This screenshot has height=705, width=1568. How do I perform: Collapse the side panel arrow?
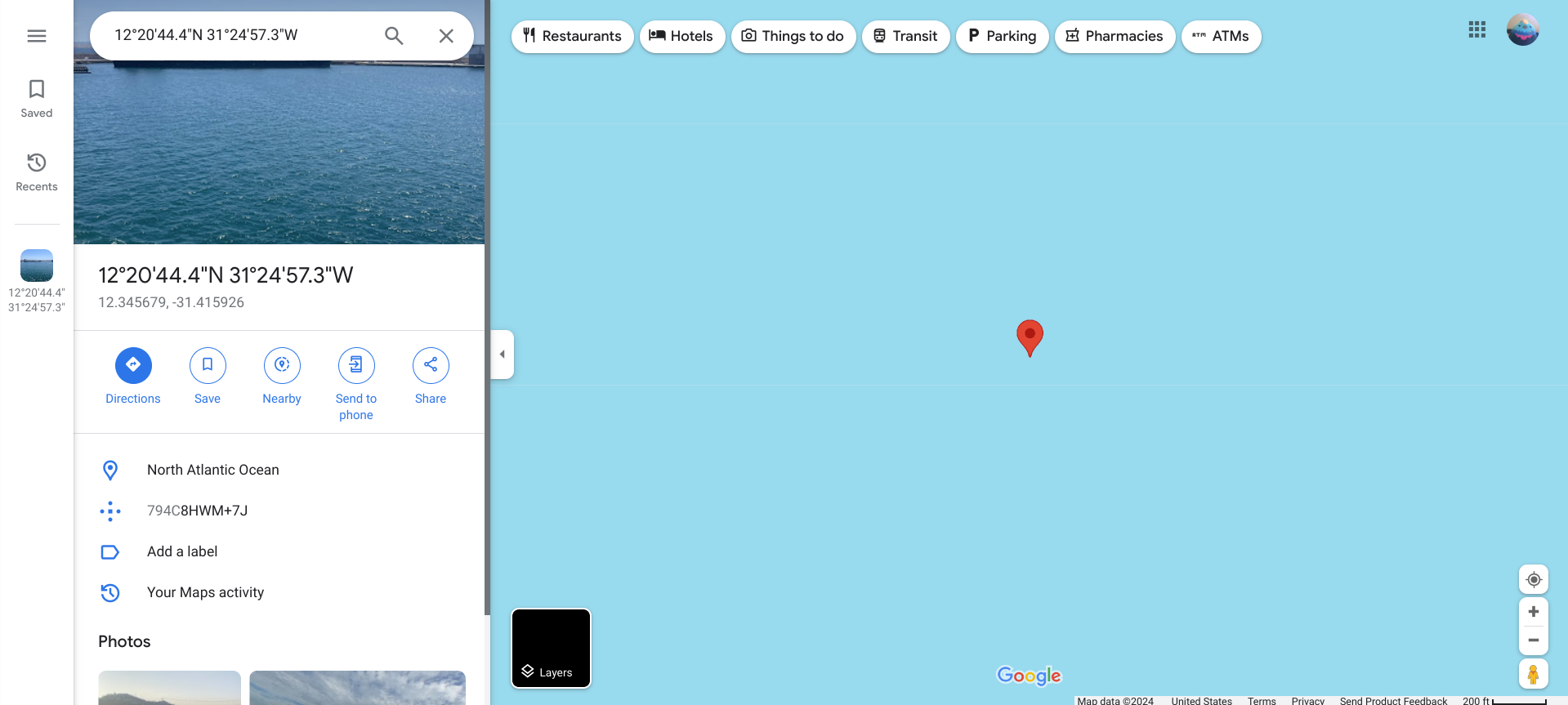pos(502,354)
